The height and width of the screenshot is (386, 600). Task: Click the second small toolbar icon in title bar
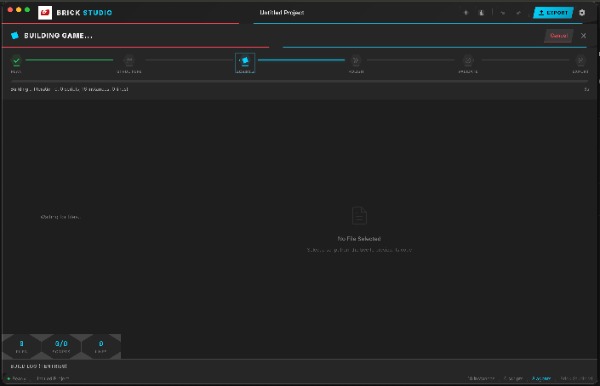click(481, 13)
